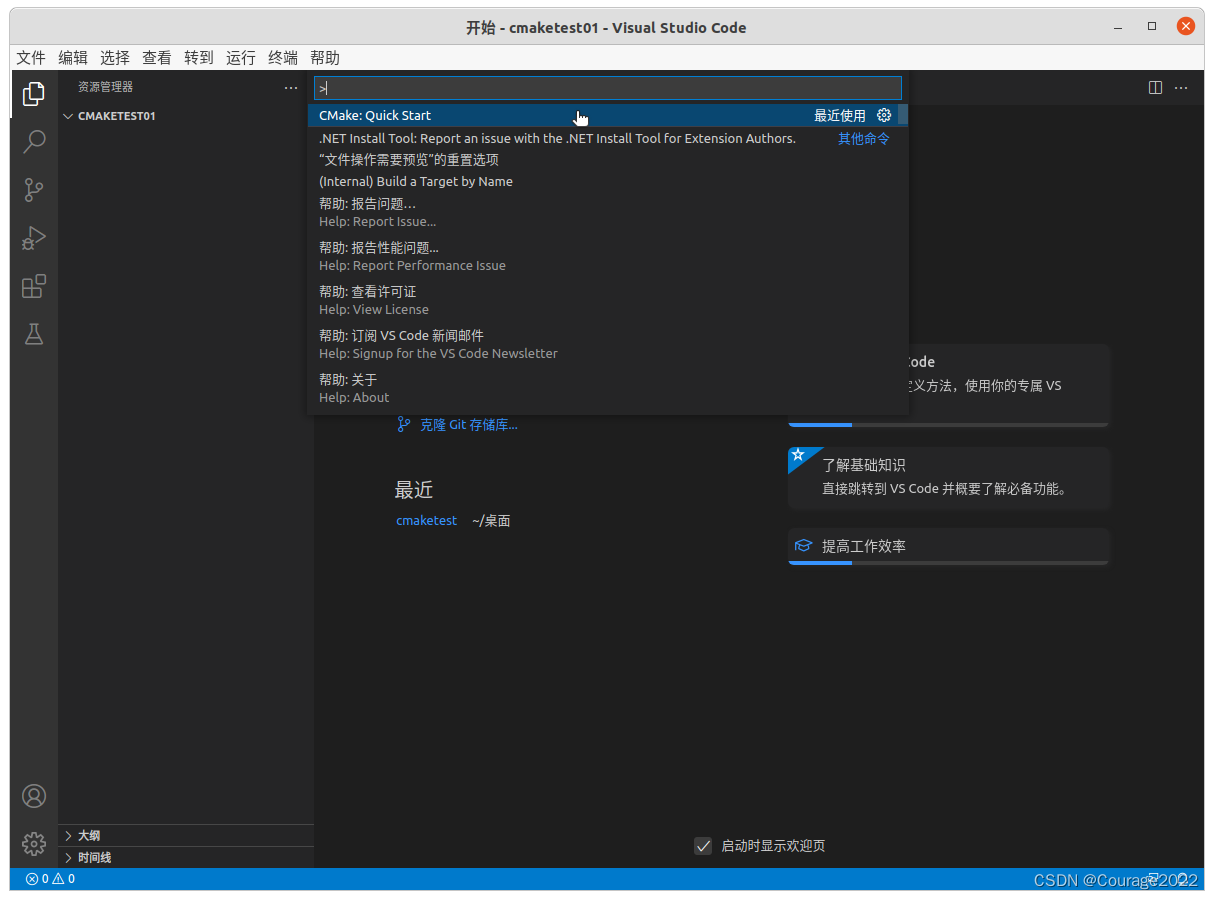The height and width of the screenshot is (900, 1214).
Task: Open the 提高工作效率 walkthrough card
Action: coord(949,547)
